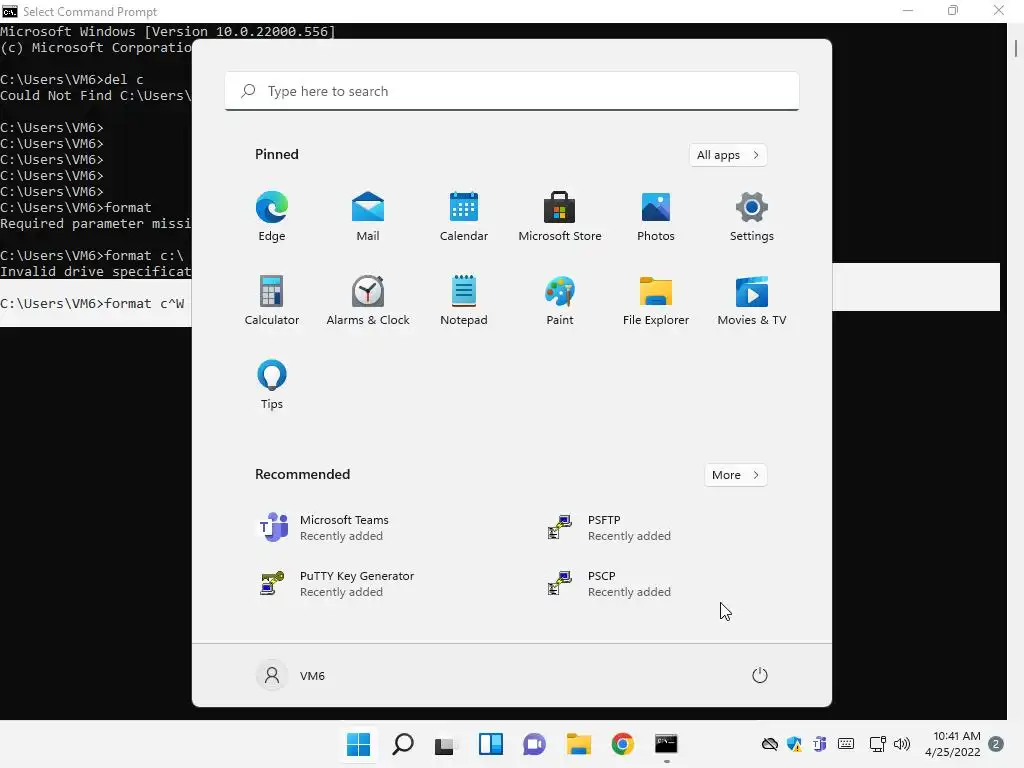
Task: Click the Windows Start button on taskbar
Action: 359,744
